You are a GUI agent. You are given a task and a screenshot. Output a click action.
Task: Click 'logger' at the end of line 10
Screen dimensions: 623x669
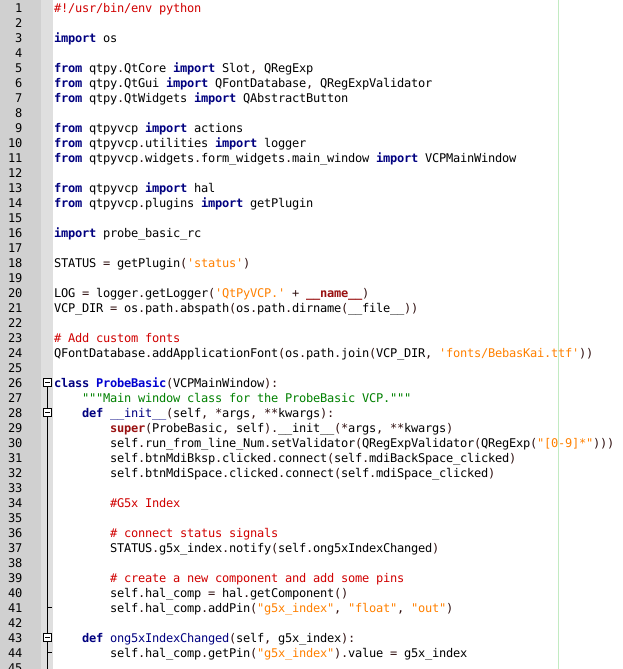click(x=285, y=143)
